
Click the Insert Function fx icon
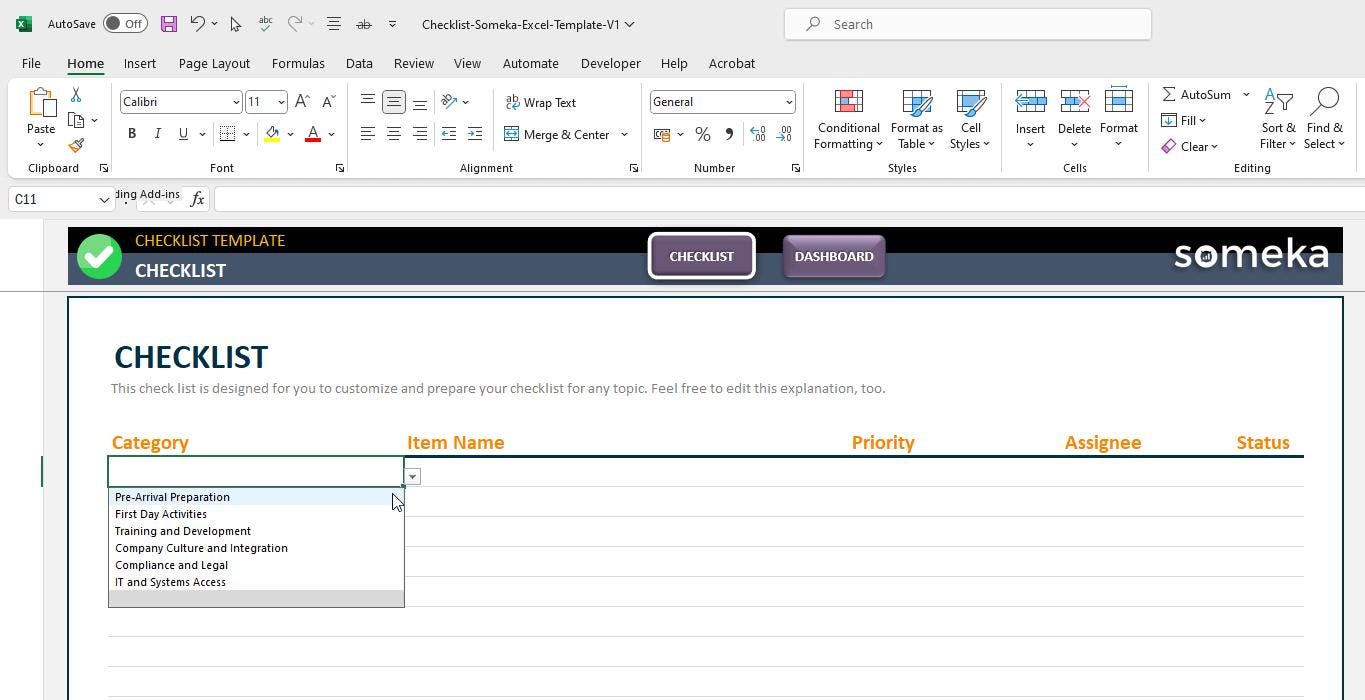[x=197, y=199]
